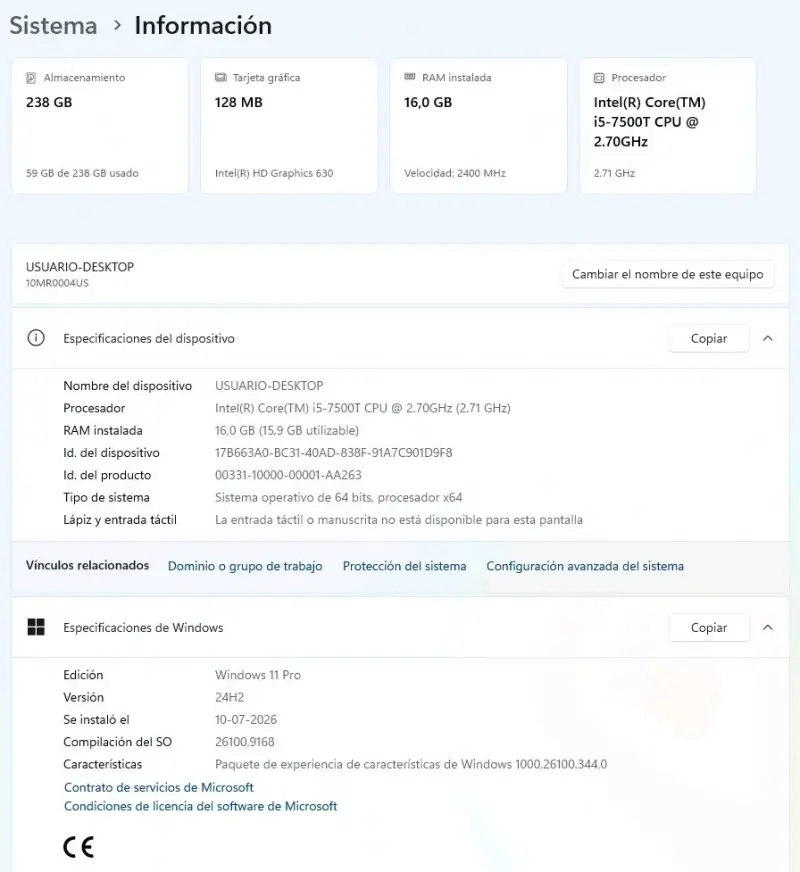The image size is (800, 872).
Task: Click the Versión value 24H2
Action: 230,697
